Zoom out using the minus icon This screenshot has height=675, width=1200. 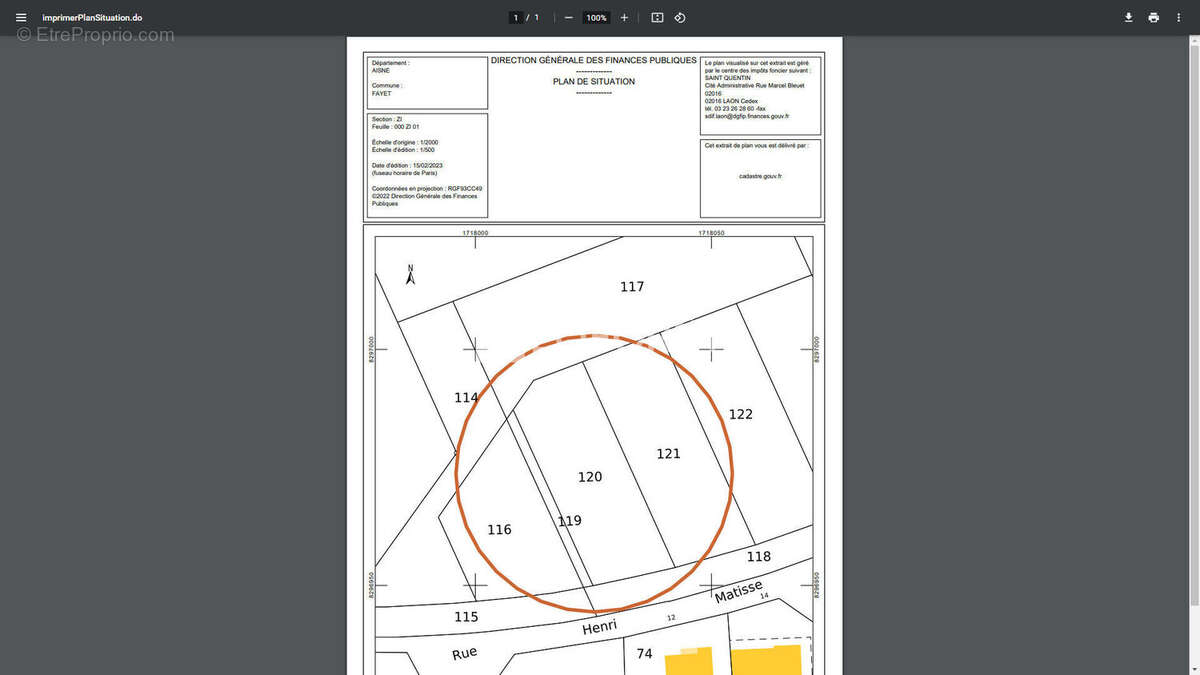click(568, 18)
